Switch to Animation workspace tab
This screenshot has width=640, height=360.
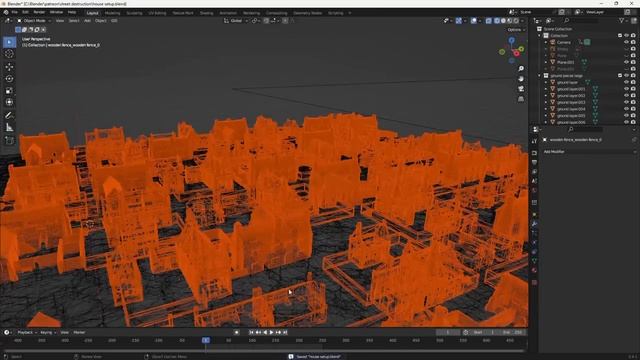228,13
